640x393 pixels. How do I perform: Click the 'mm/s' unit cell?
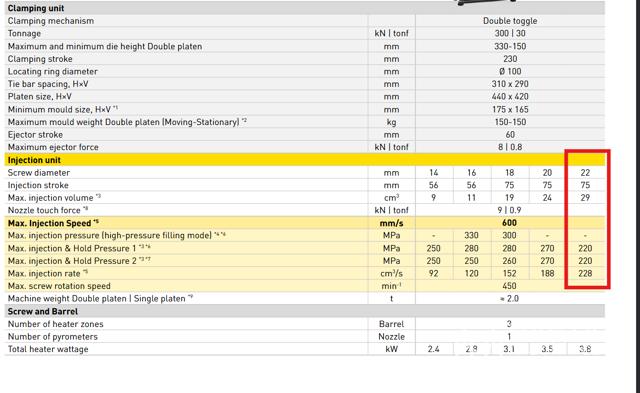coord(391,223)
